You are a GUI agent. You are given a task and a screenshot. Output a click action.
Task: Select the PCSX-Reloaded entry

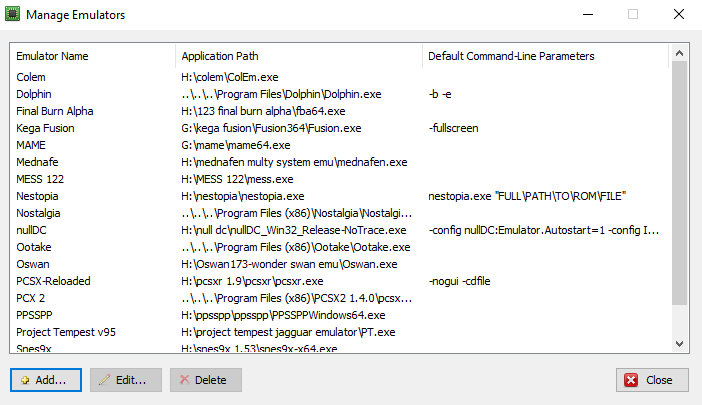pos(340,281)
